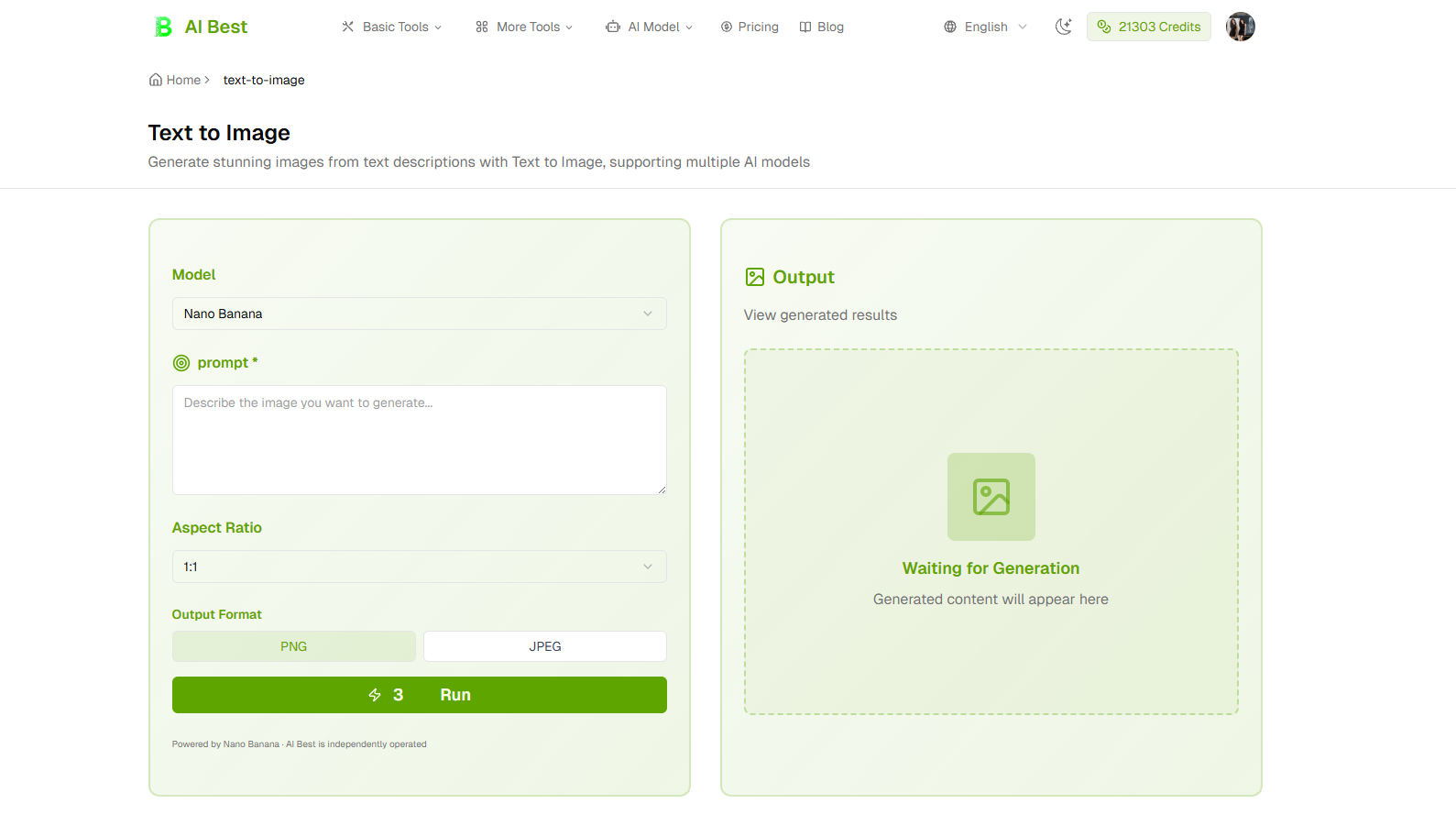Click the globe language icon

click(x=950, y=27)
